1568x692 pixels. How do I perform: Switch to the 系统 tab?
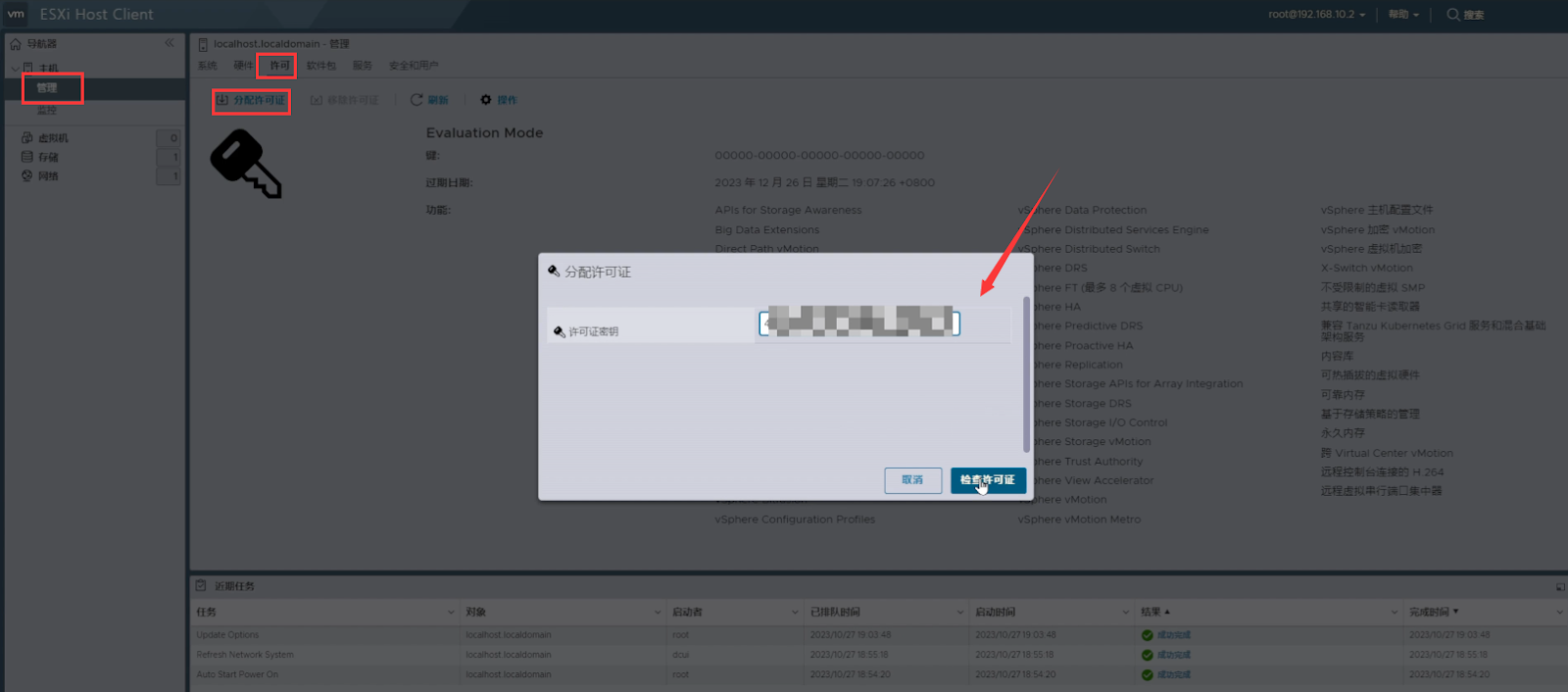[x=208, y=66]
